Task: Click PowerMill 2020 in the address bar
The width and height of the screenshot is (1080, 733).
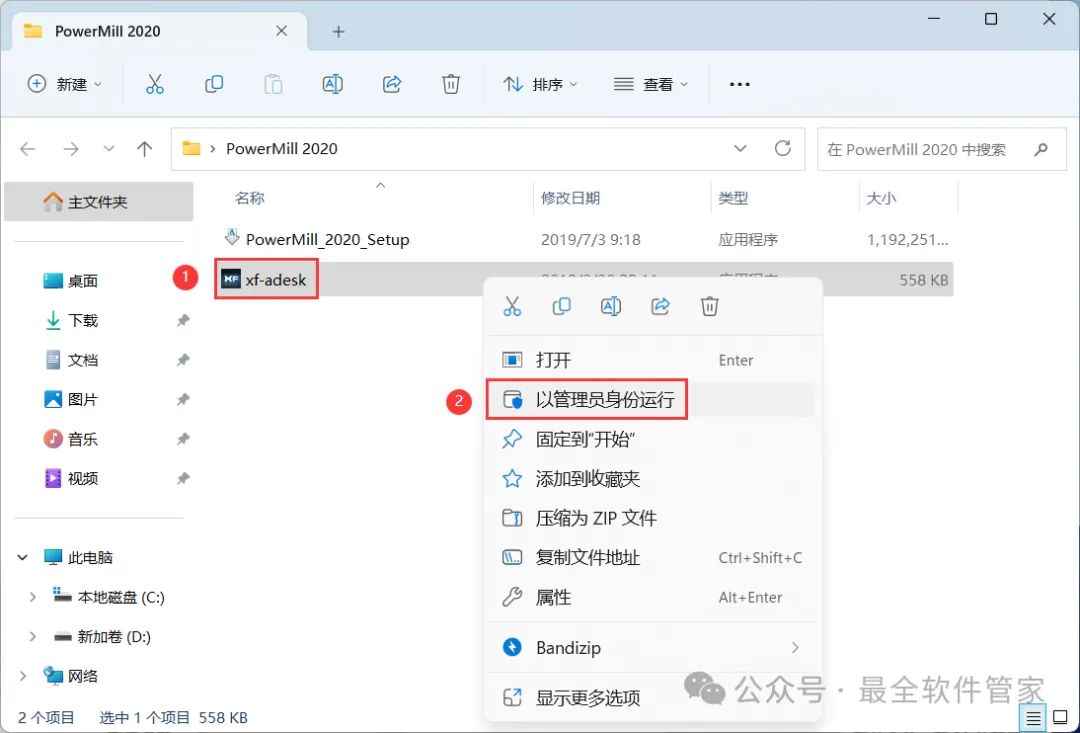Action: 282,149
